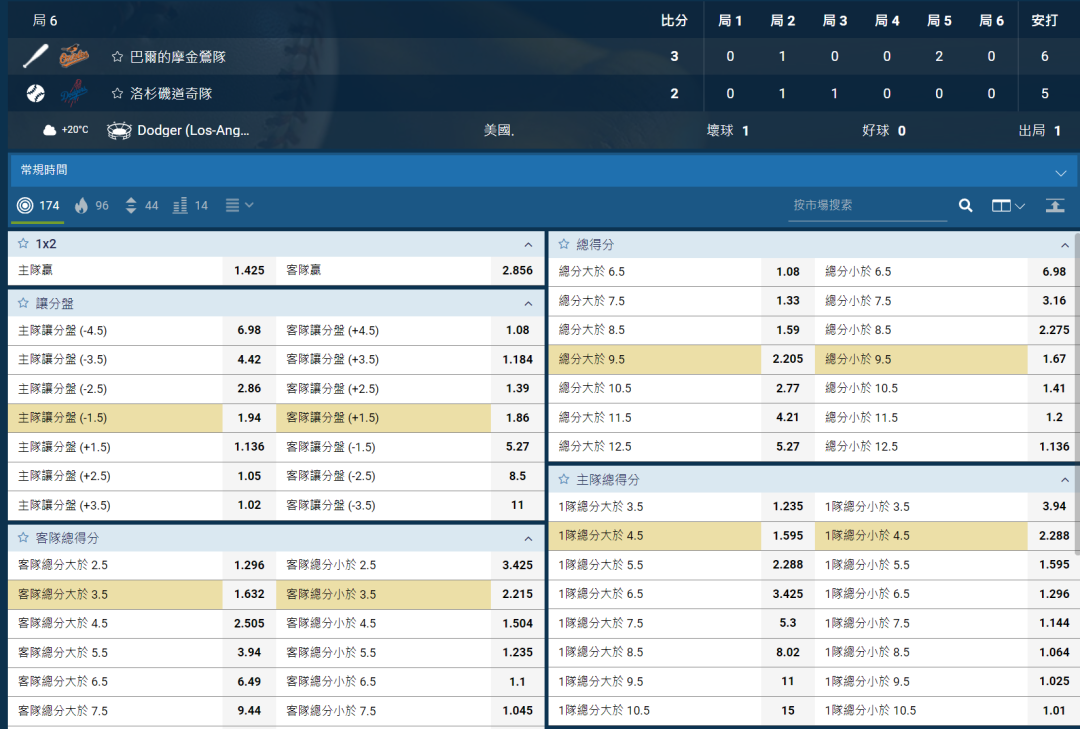Favorite the 主隊總得分 market star
Screen dimensions: 1080x729
tap(564, 479)
